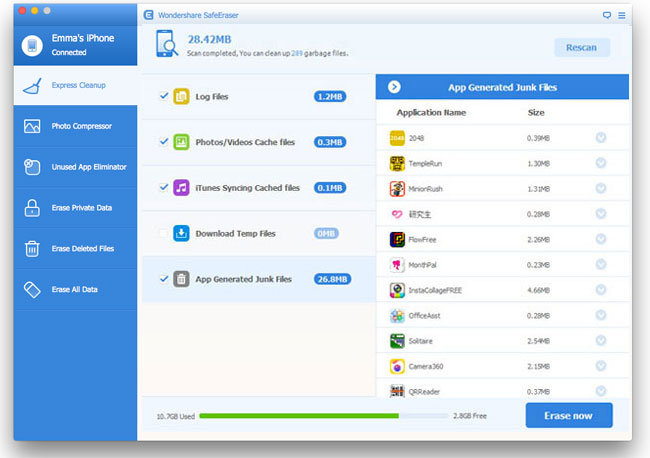The width and height of the screenshot is (650, 458).
Task: Toggle the check circle for 2048
Action: click(601, 138)
